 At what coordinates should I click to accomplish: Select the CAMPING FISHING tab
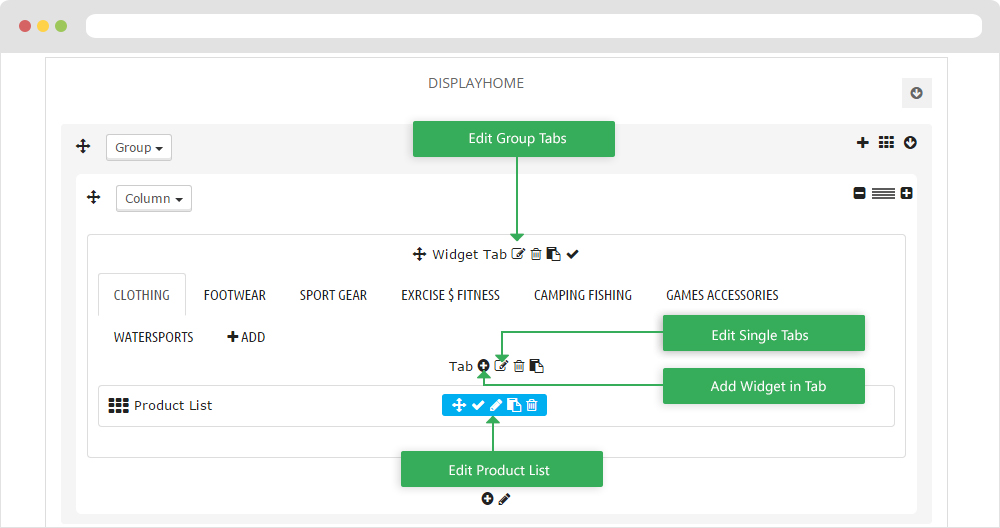[x=583, y=295]
